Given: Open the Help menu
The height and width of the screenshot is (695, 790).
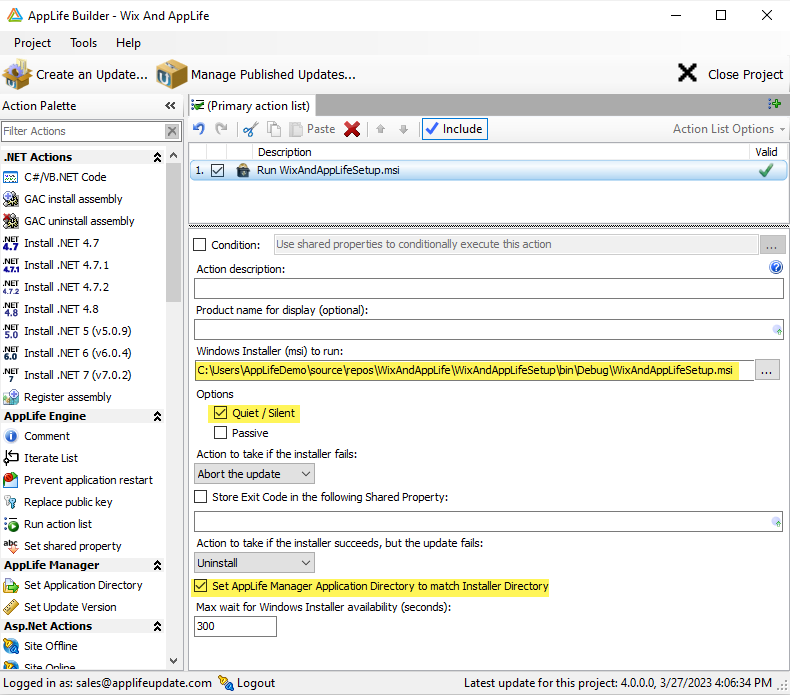Looking at the screenshot, I should tap(128, 43).
